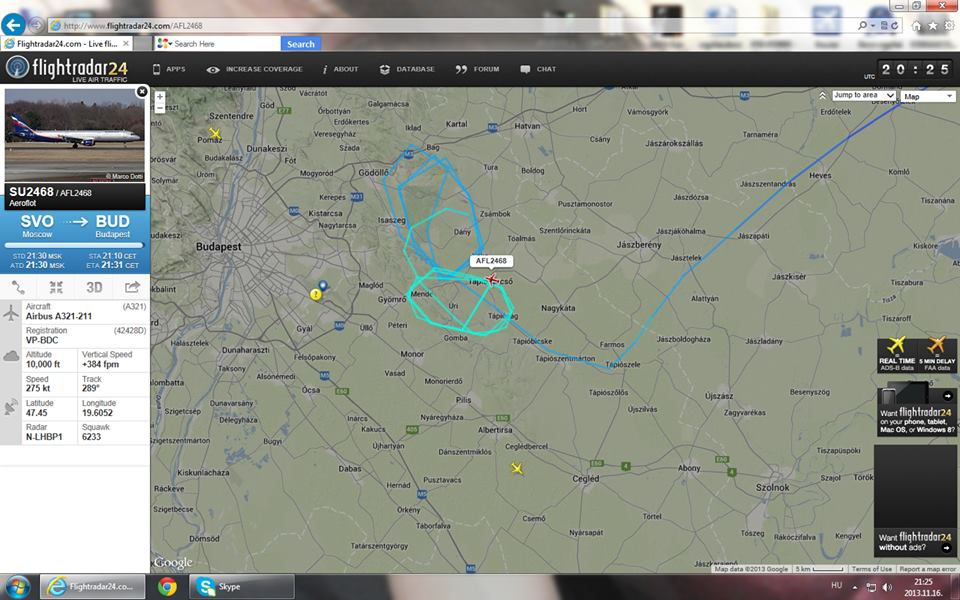
Task: Open the Map type dropdown
Action: 928,96
